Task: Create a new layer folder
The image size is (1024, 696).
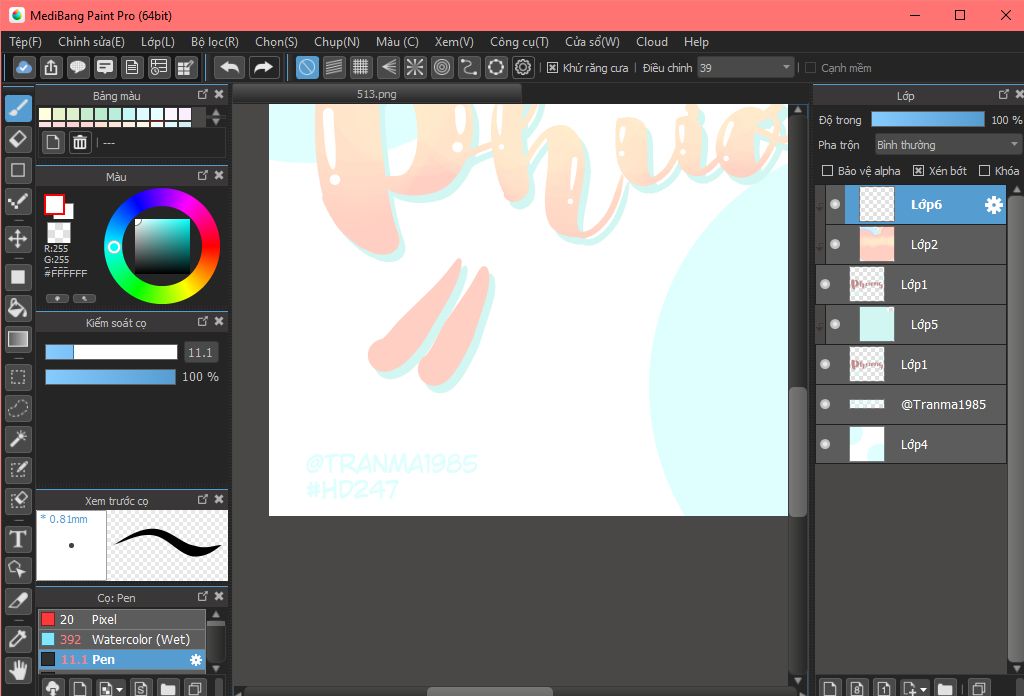Action: [945, 688]
